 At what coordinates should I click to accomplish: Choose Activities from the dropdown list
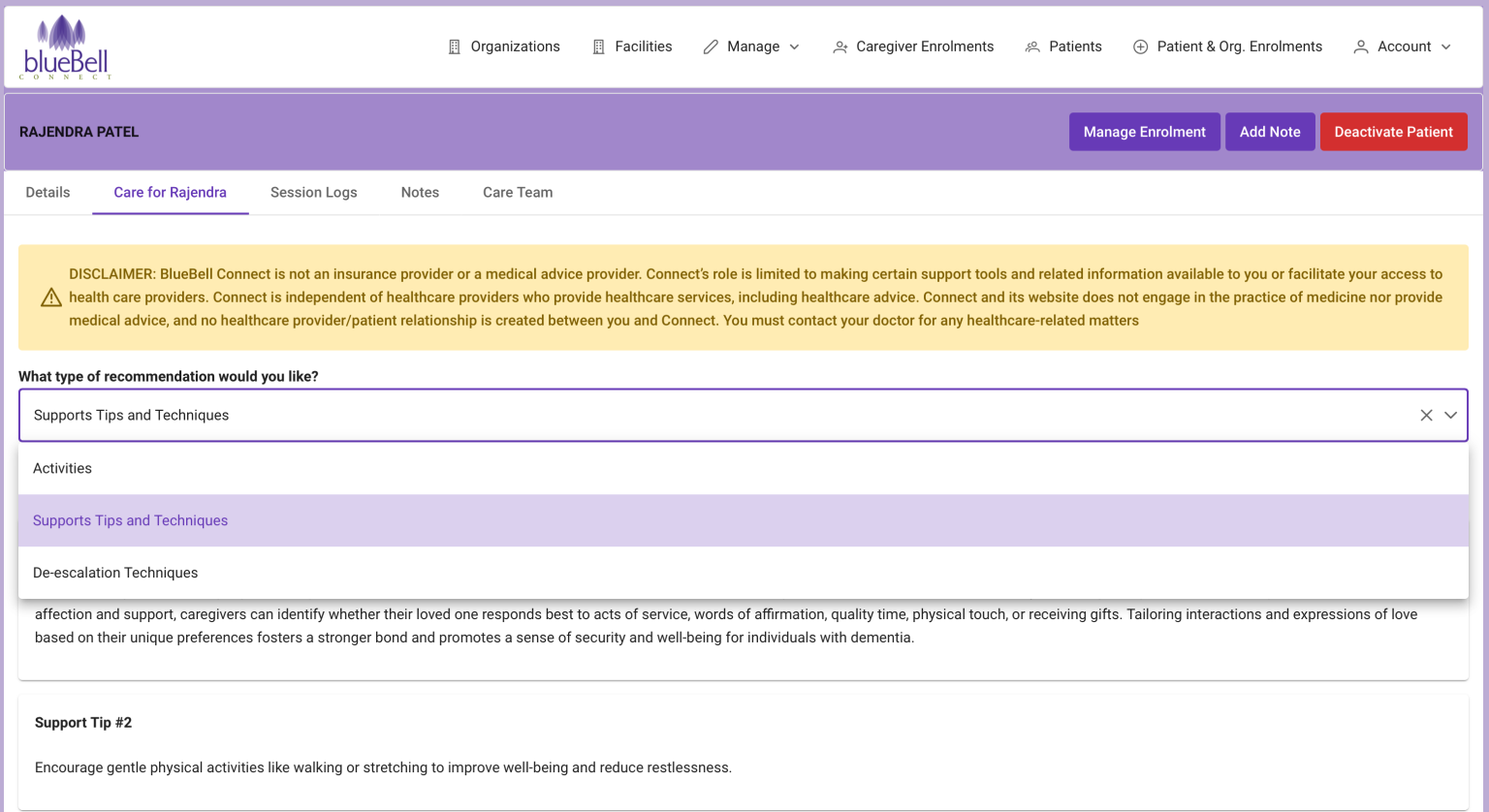coord(63,468)
